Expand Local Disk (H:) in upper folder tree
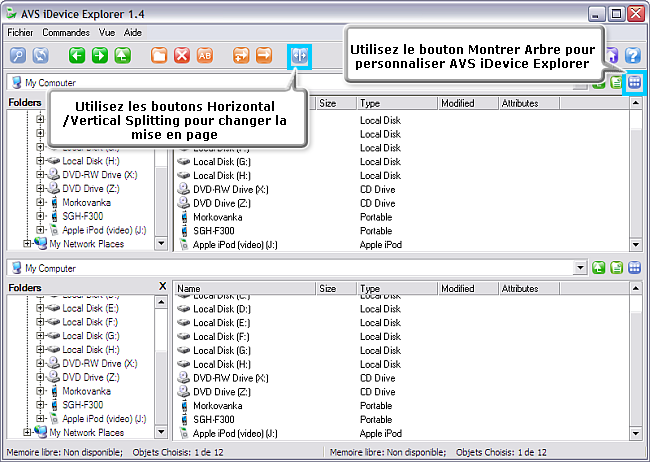Screen dimensions: 650x462 pos(40,161)
